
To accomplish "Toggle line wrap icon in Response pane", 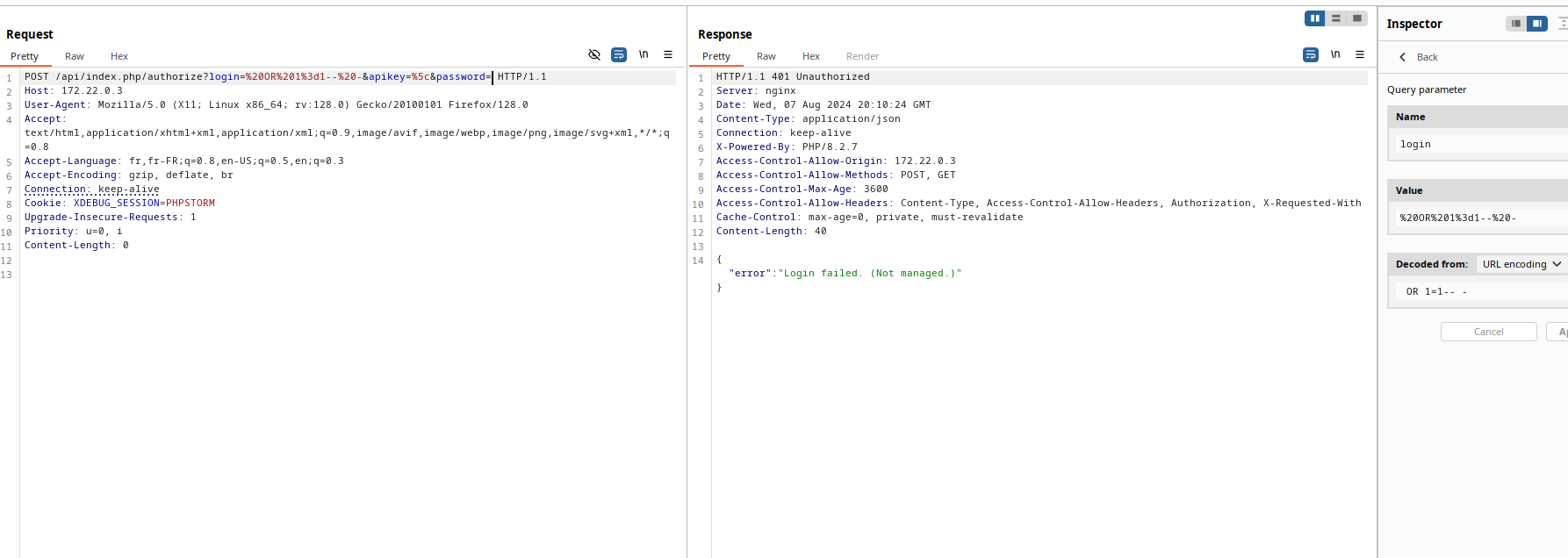I will pyautogui.click(x=1311, y=54).
